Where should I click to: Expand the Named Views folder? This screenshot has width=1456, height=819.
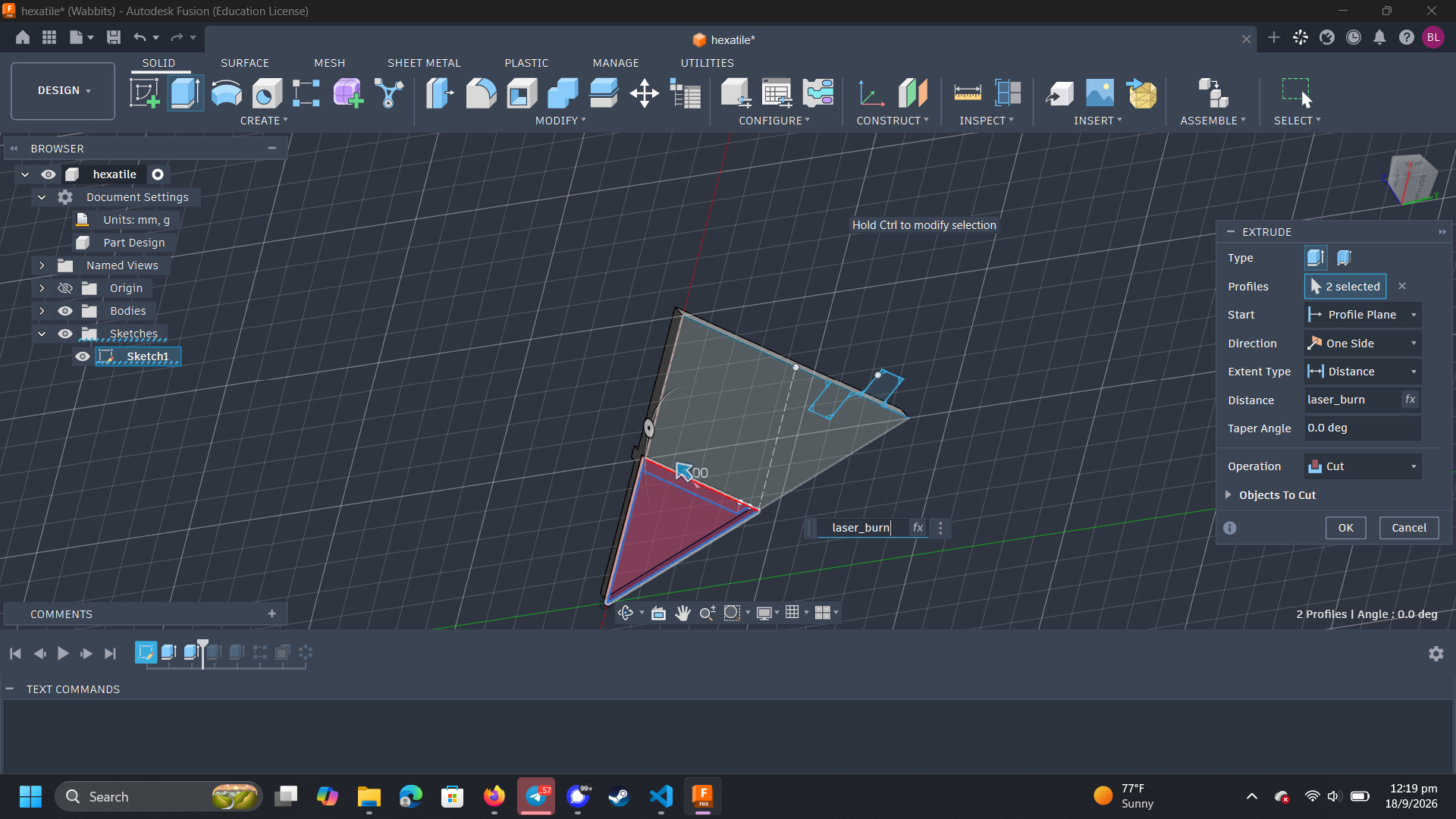coord(42,265)
